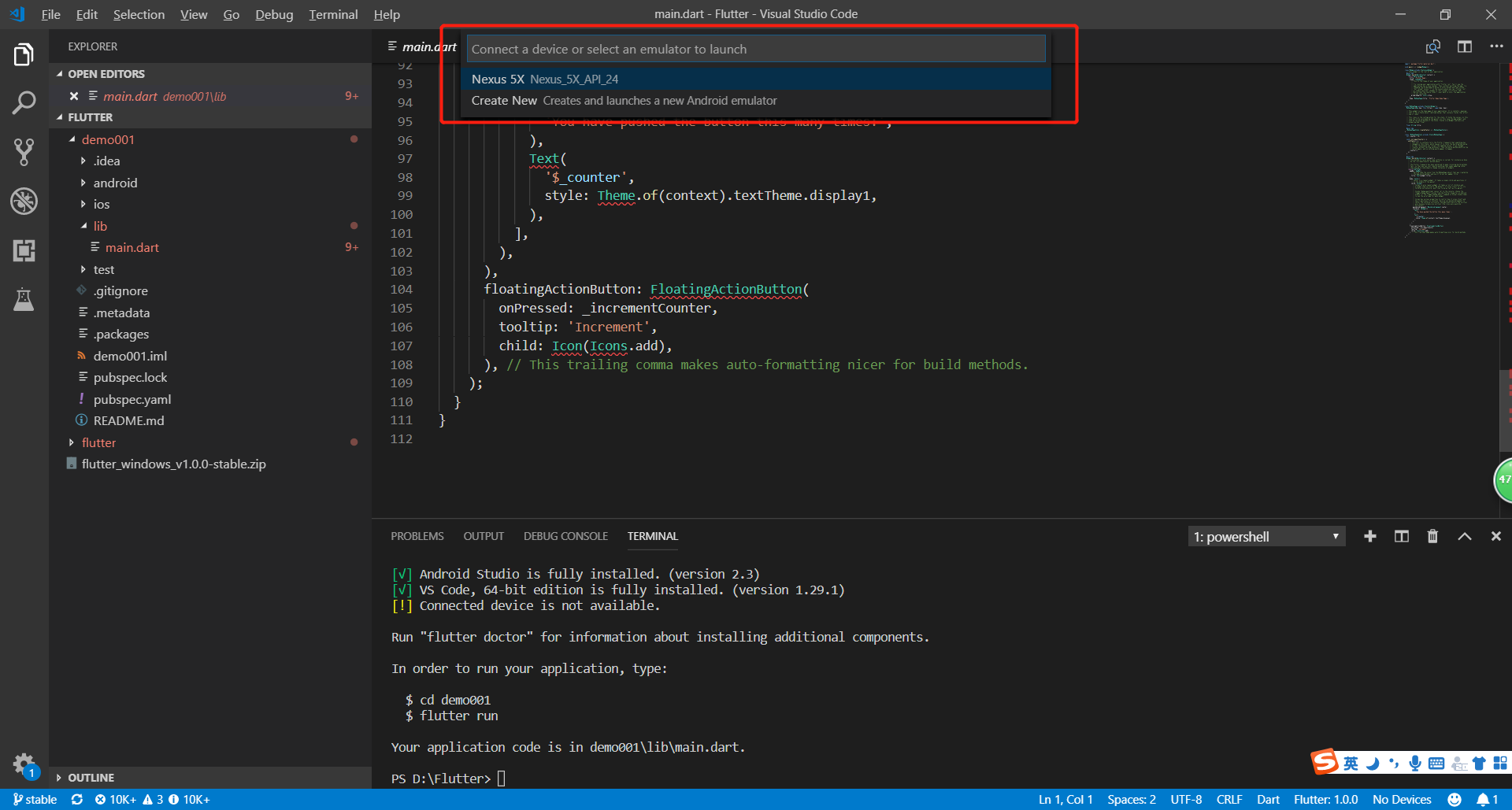
Task: Focus the device selection input field
Action: 756,49
